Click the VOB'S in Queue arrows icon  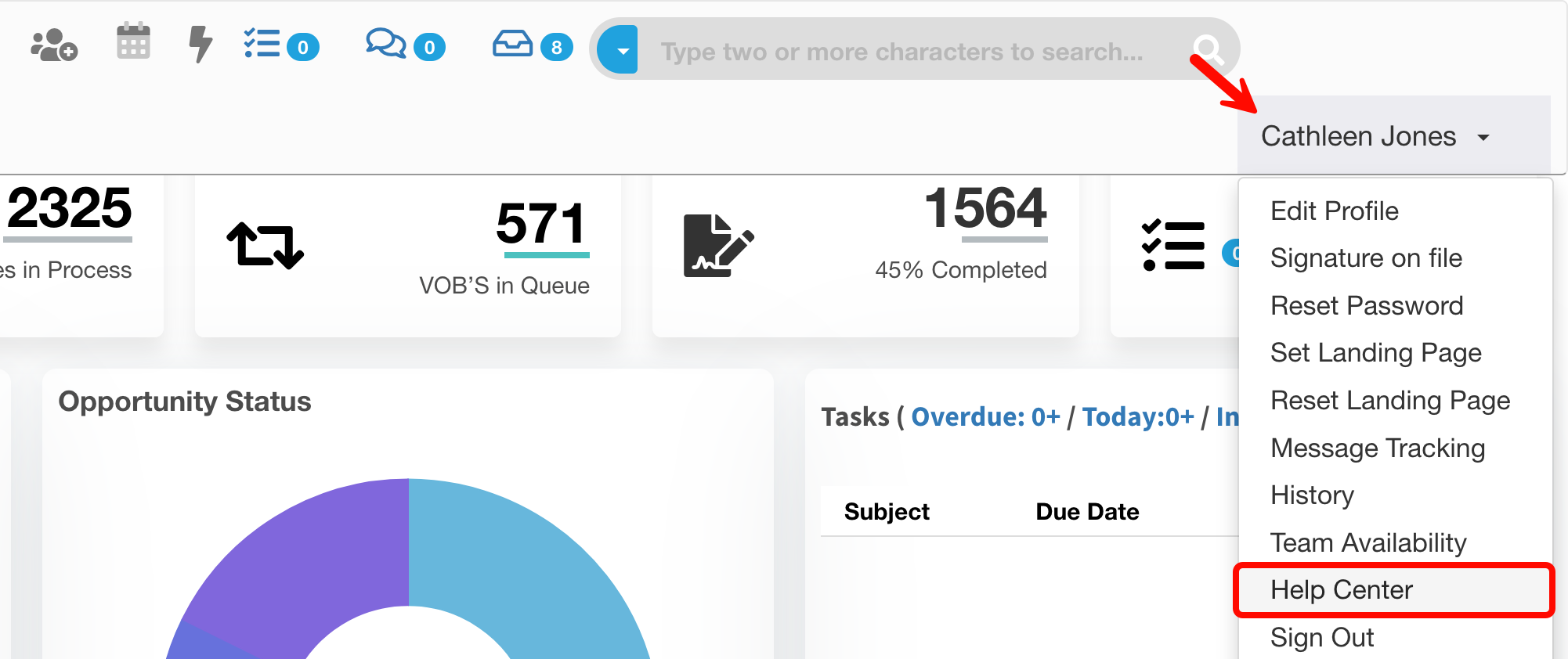click(265, 246)
